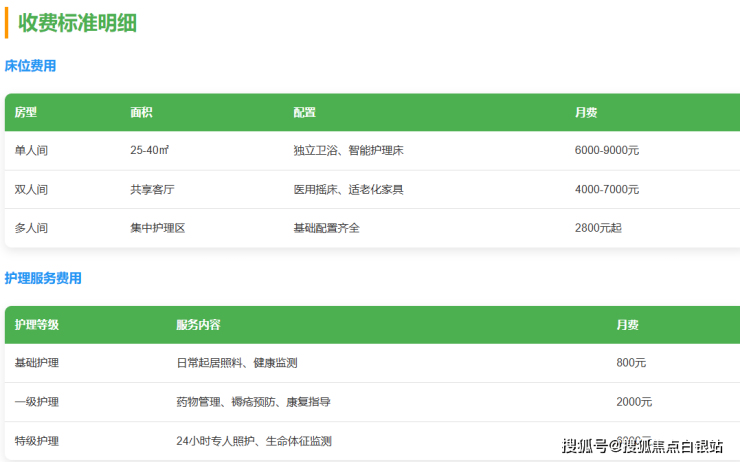Select the 2800元起 price cell
Viewport: 740px width, 462px height.
click(598, 228)
